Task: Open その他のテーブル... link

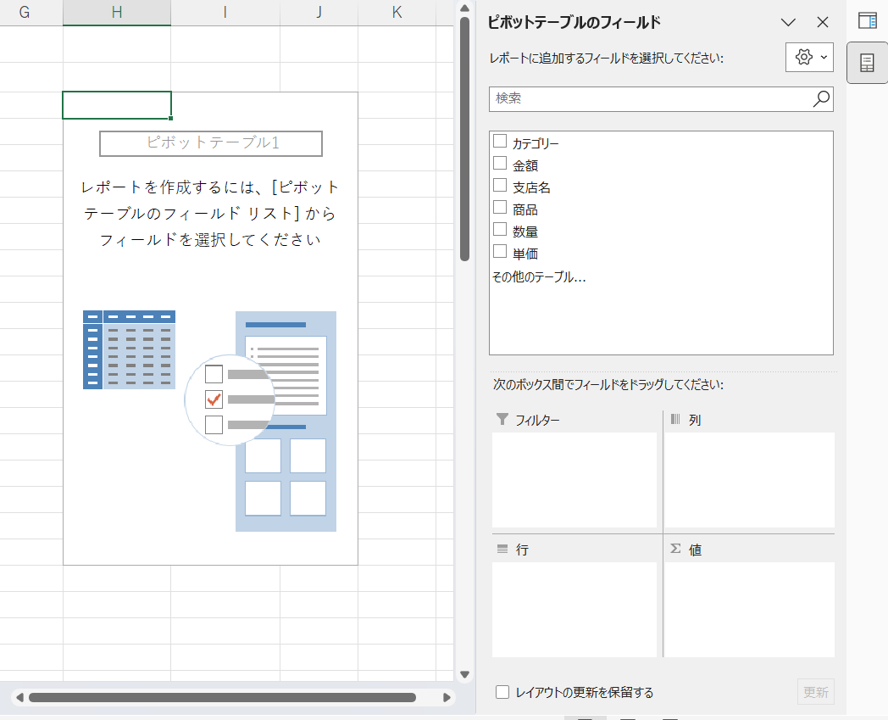Action: click(539, 277)
